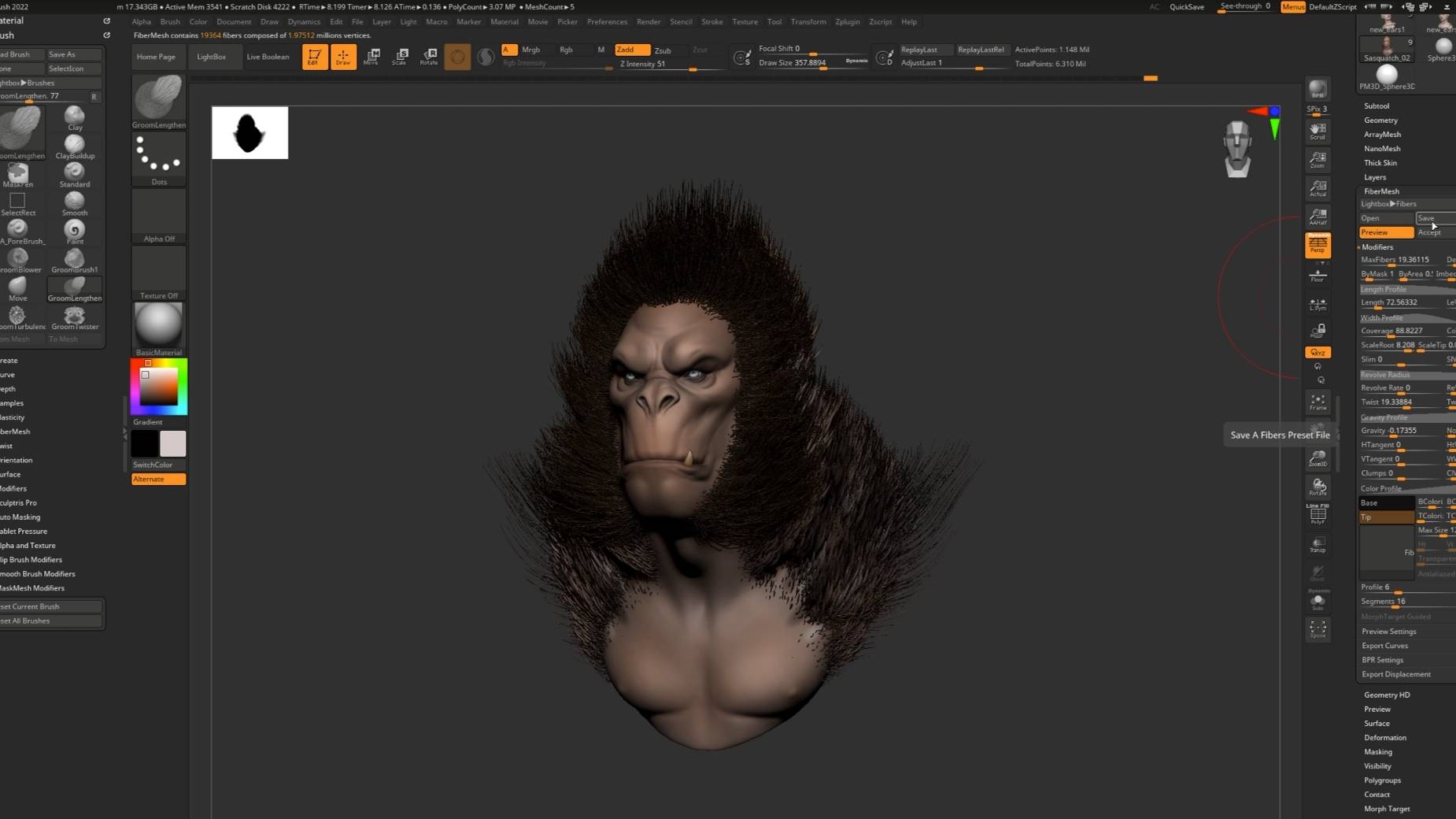Screen dimensions: 1456x819
Task: Toggle Zsub sculpt mode
Action: tap(663, 50)
